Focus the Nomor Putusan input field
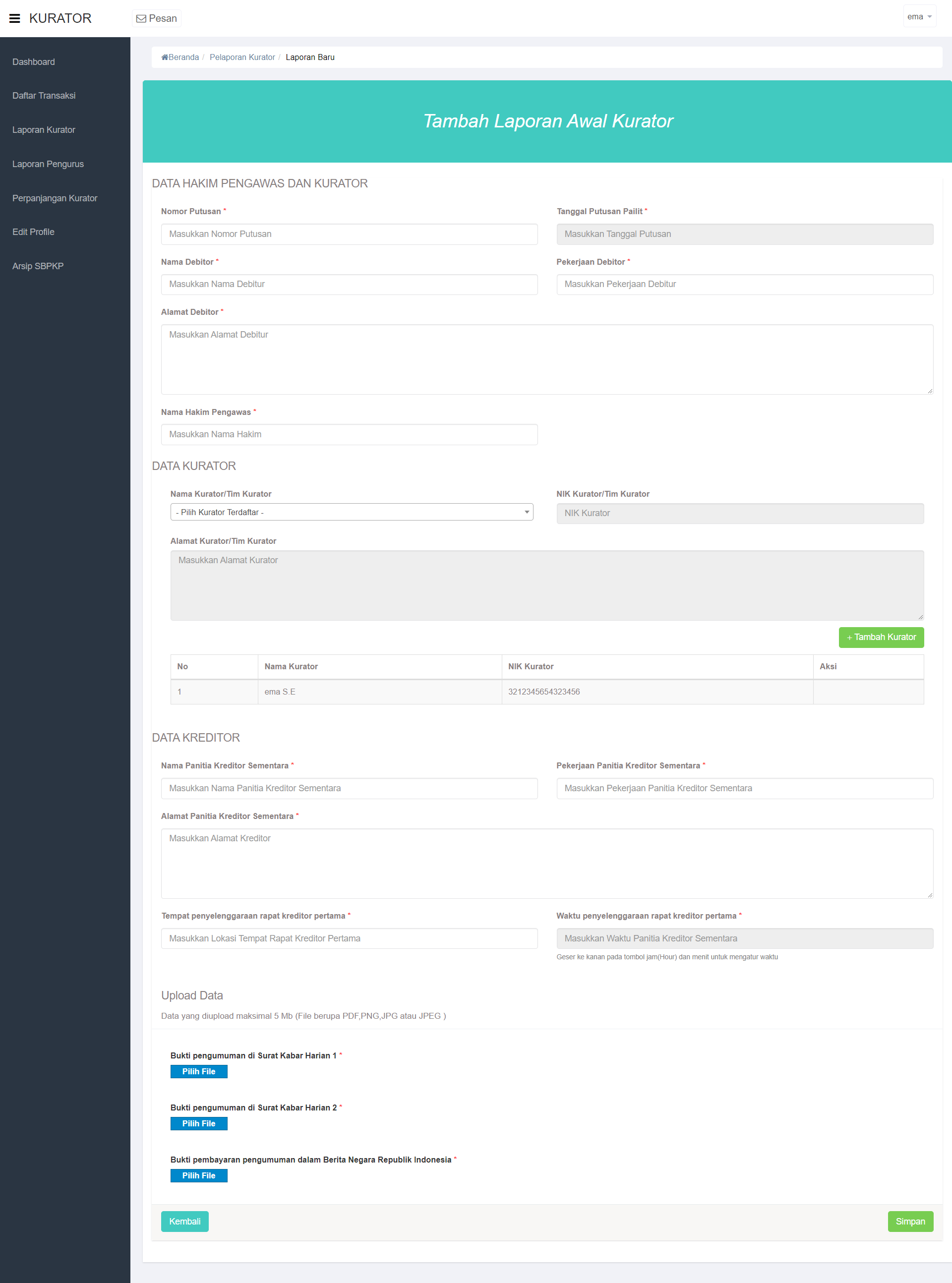952x1283 pixels. [x=349, y=234]
